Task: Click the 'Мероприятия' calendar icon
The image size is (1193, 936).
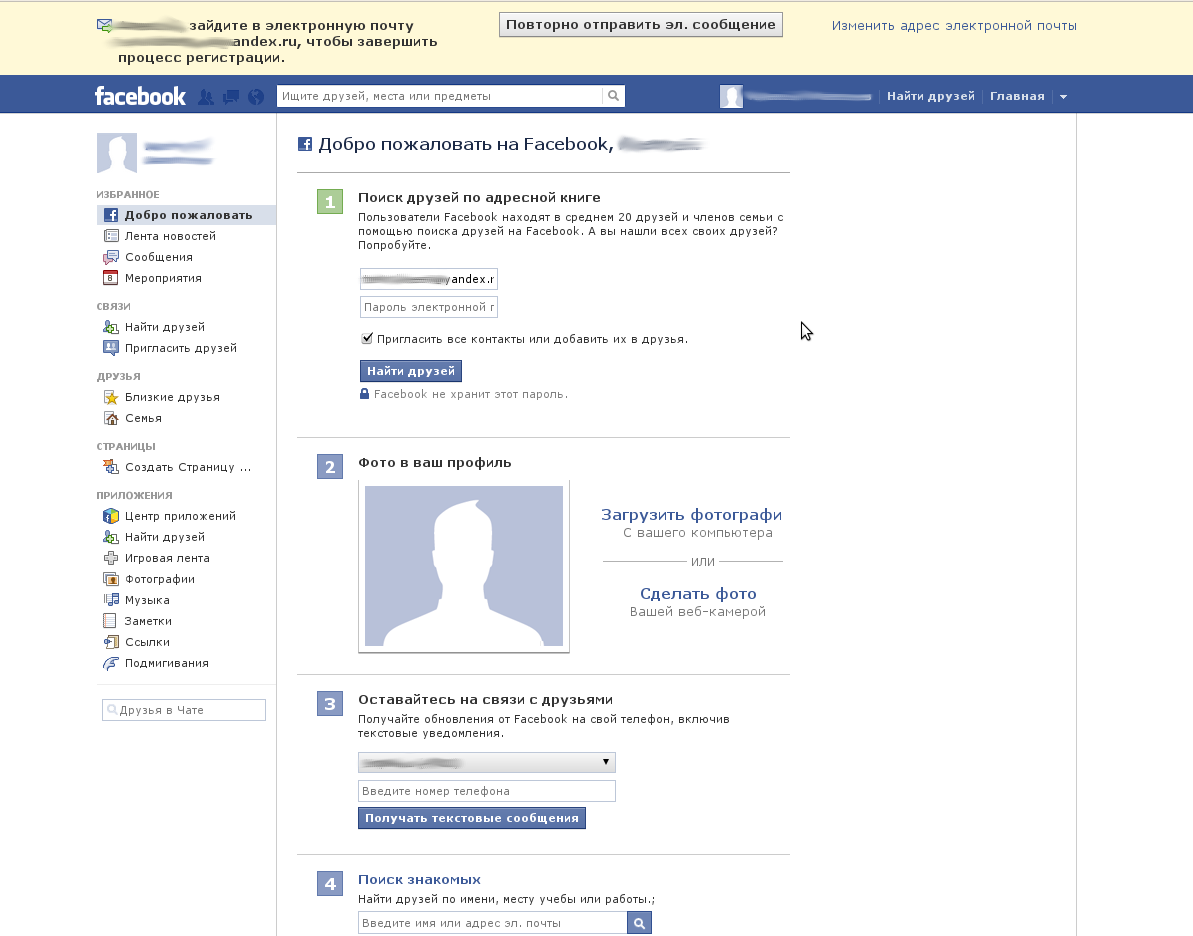Action: [x=111, y=278]
